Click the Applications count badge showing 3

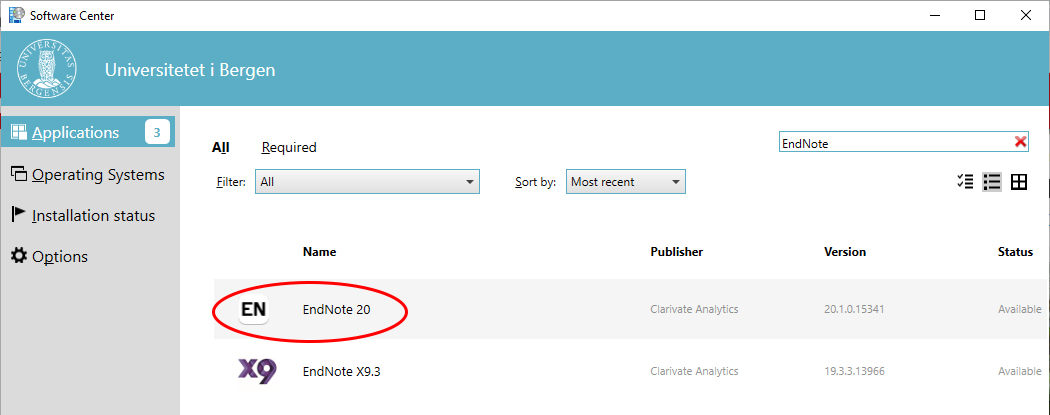pos(157,133)
